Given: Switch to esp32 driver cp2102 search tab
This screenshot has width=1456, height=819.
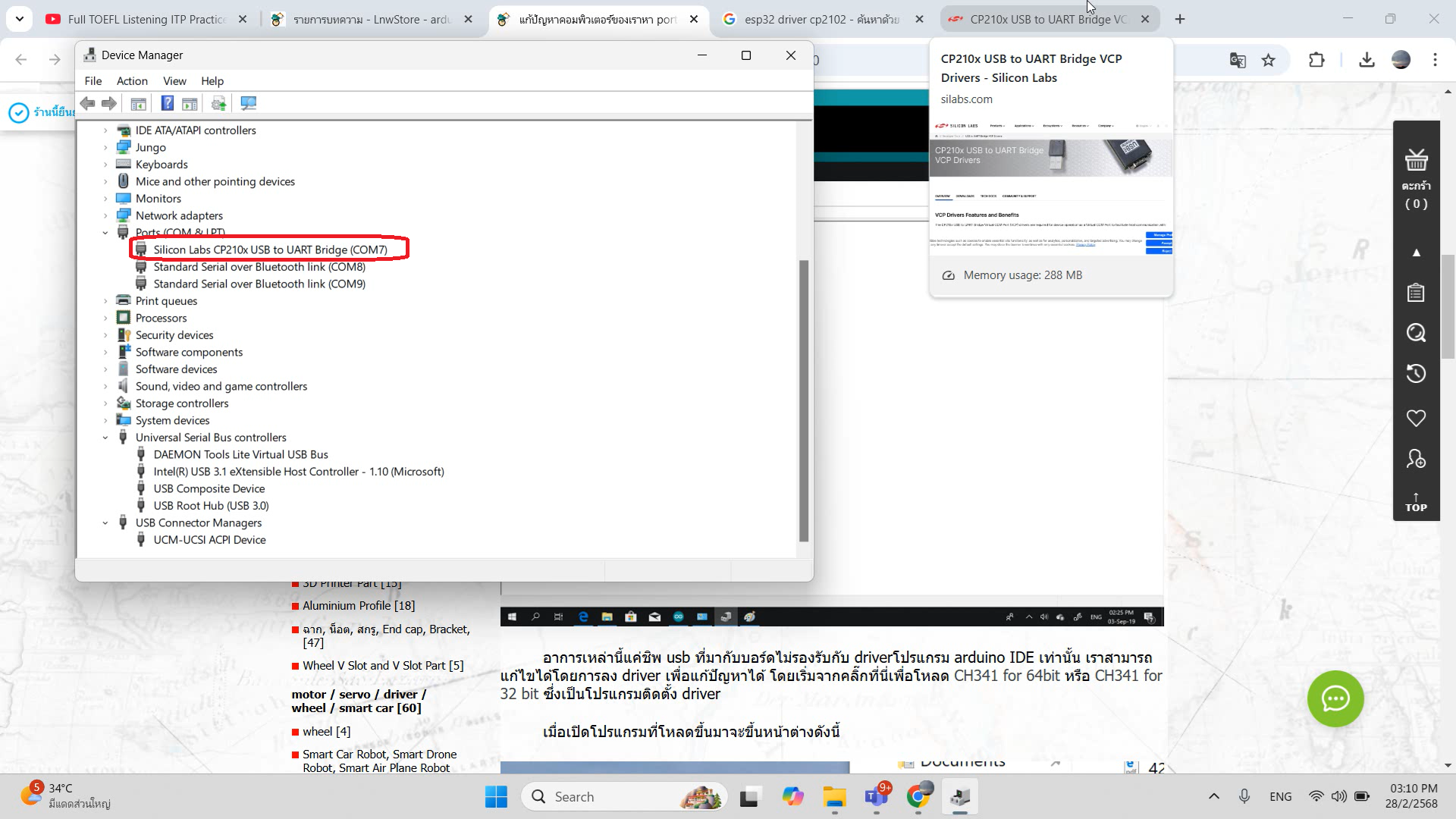Looking at the screenshot, I should 823,19.
